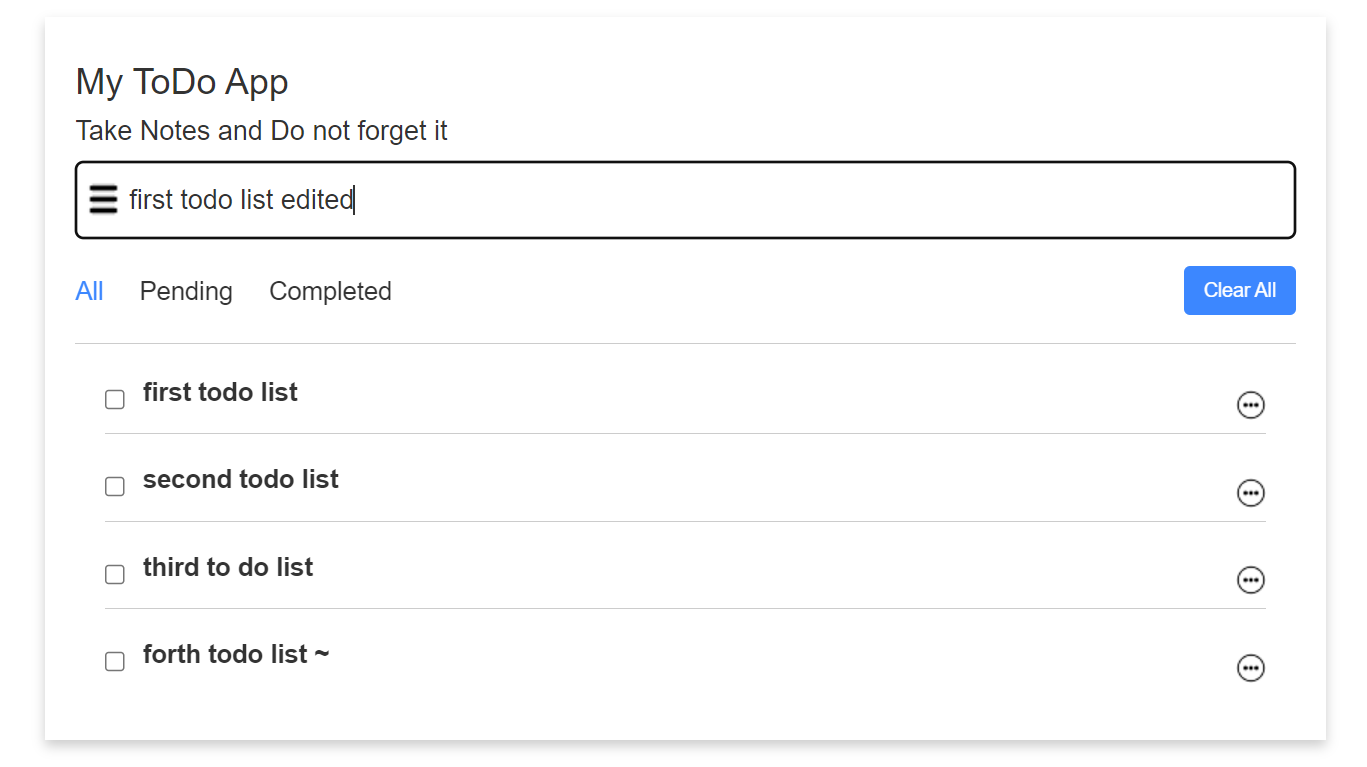Switch to the Pending filter tab
This screenshot has height=767, width=1367.
[186, 291]
